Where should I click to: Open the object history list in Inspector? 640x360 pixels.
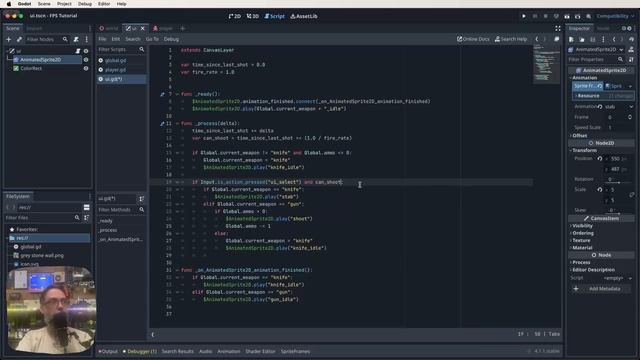(x=631, y=39)
